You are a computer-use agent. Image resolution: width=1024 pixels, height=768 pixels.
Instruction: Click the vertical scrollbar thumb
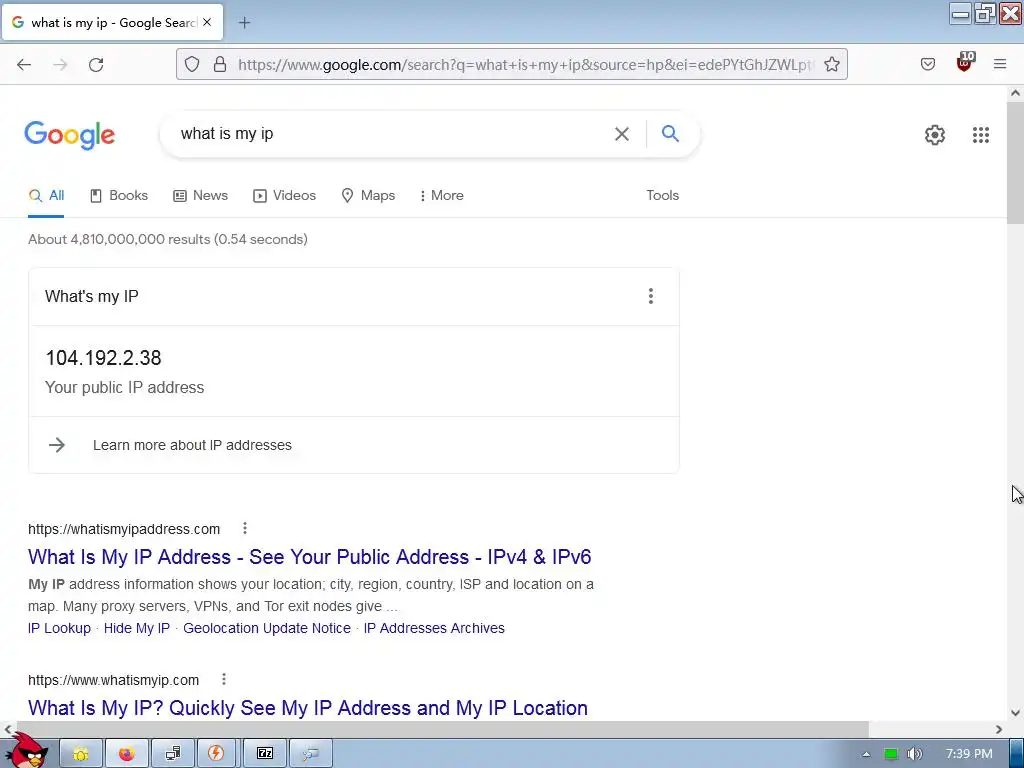[1015, 161]
